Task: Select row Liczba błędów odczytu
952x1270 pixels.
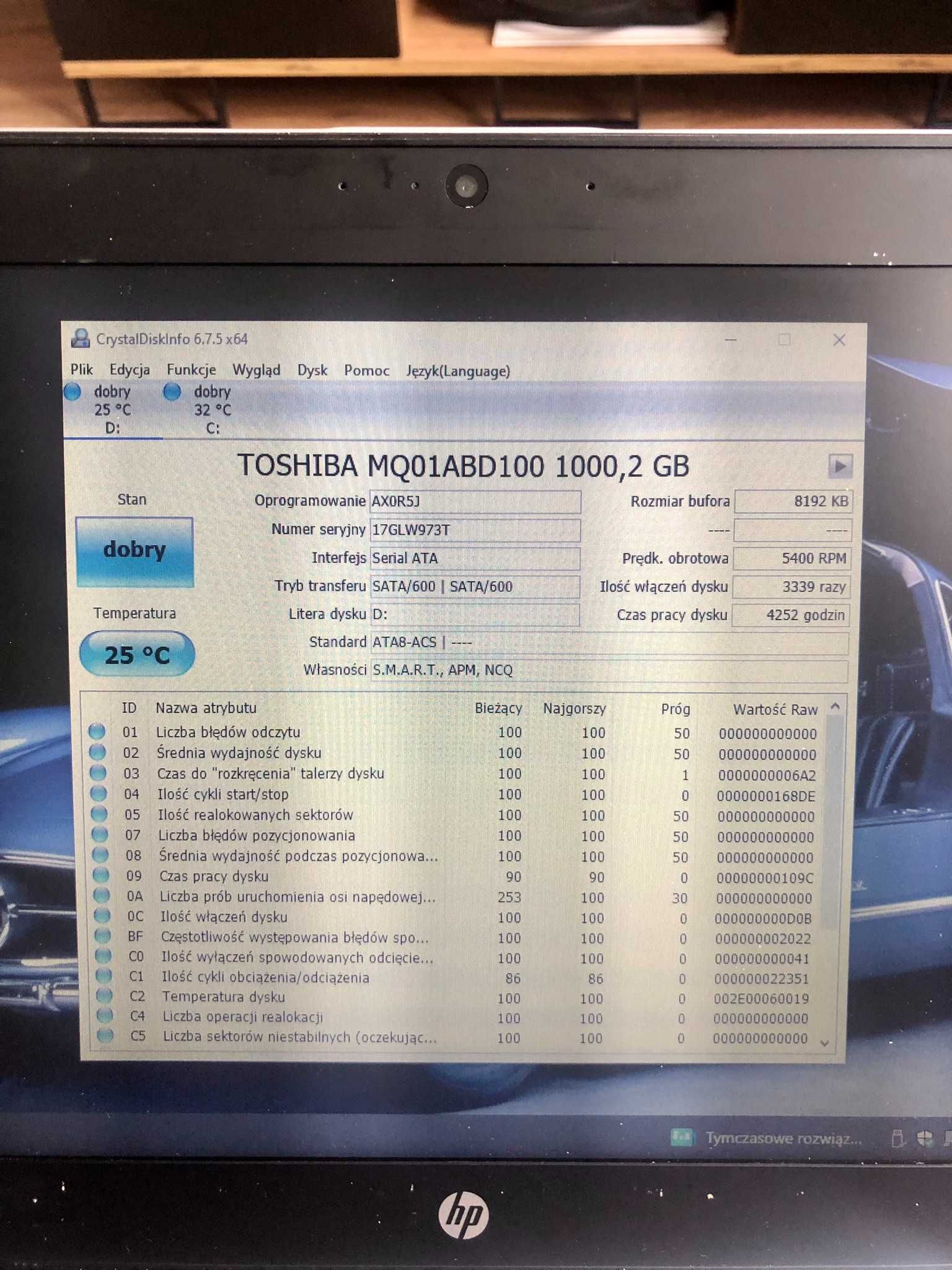Action: tap(456, 732)
